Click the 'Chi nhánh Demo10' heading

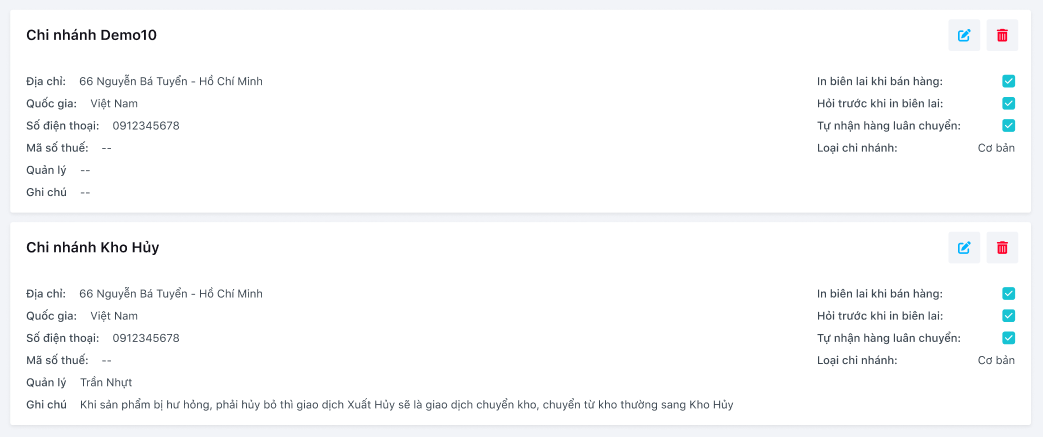pyautogui.click(x=91, y=36)
